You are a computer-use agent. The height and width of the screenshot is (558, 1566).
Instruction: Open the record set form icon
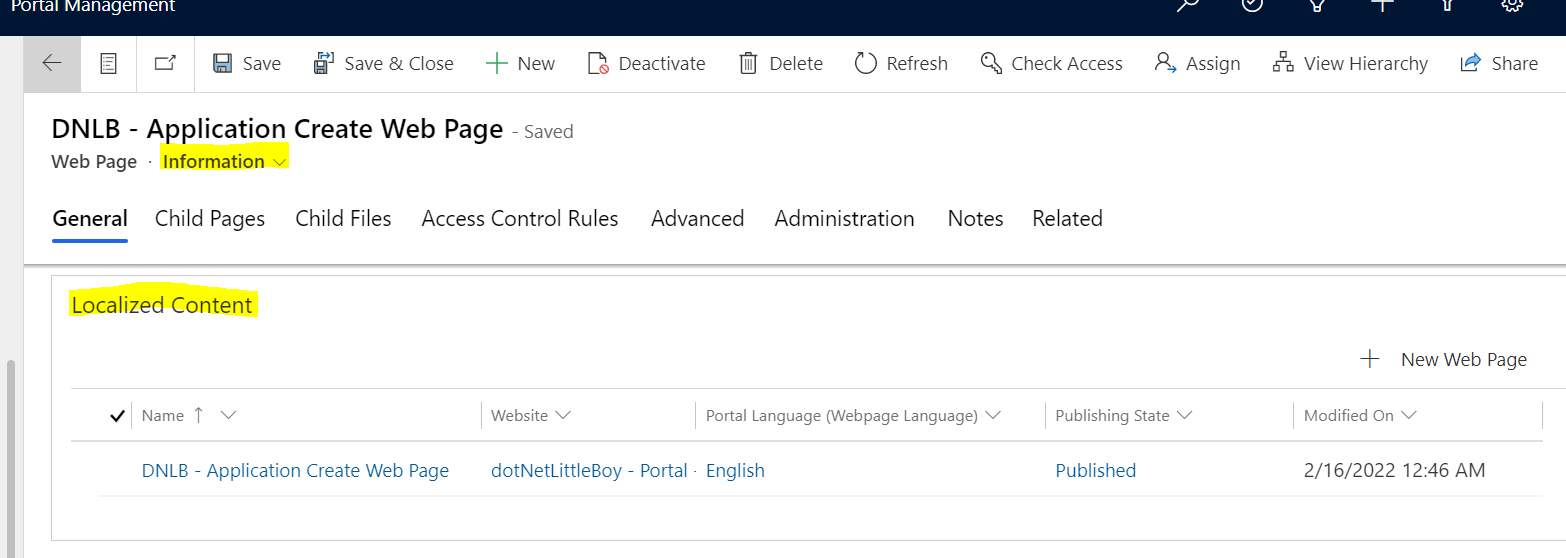pos(108,63)
